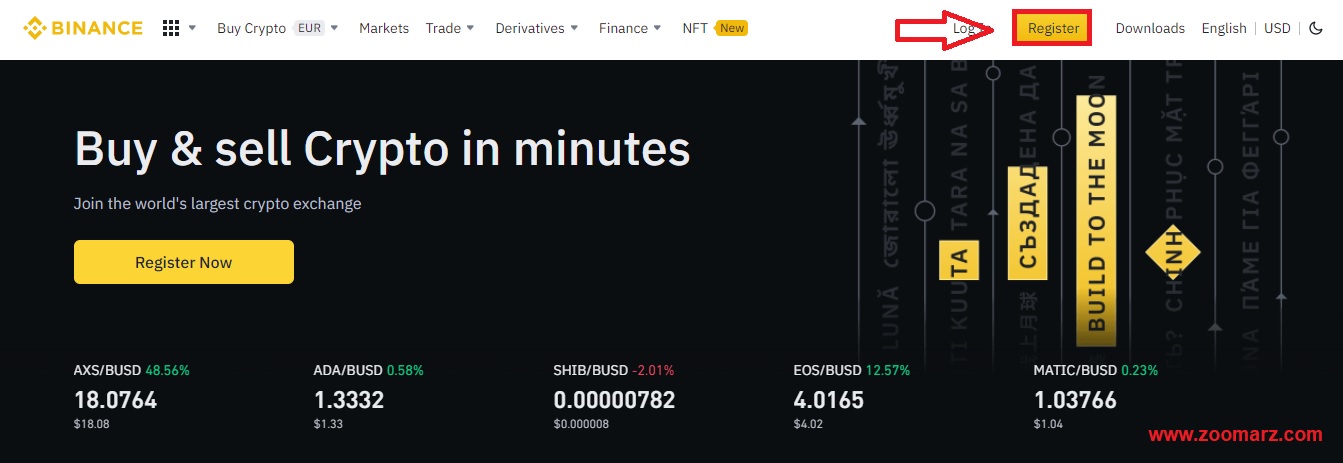Open the AXS/BUSD pair
1343x463 pixels.
click(x=108, y=370)
